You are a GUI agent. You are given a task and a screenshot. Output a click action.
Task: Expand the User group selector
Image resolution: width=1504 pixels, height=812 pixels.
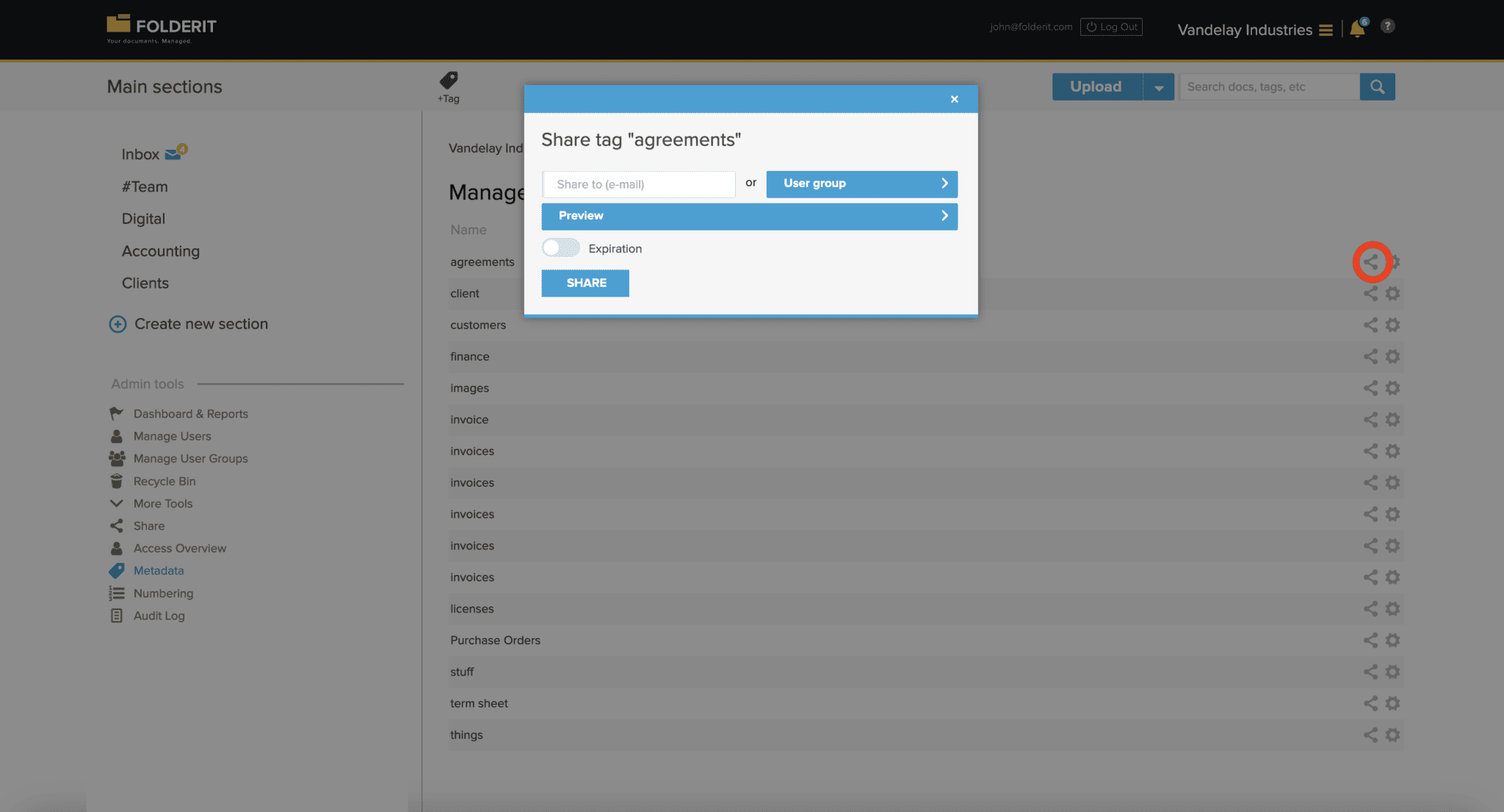pos(861,184)
